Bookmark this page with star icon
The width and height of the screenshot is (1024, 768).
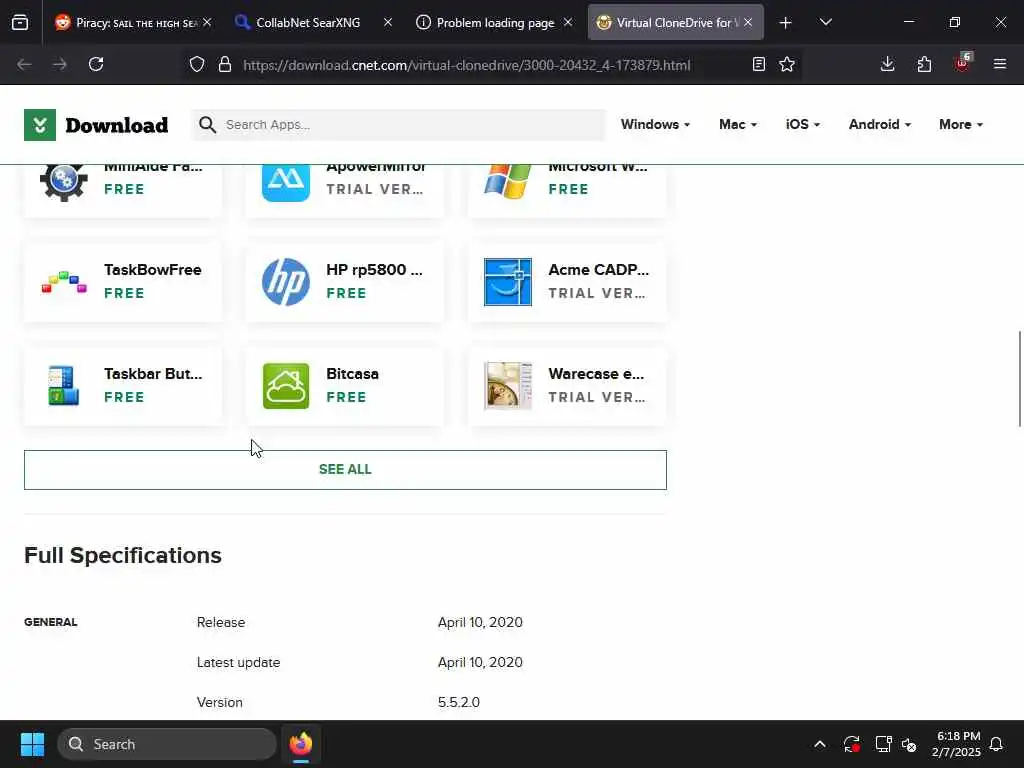point(787,64)
